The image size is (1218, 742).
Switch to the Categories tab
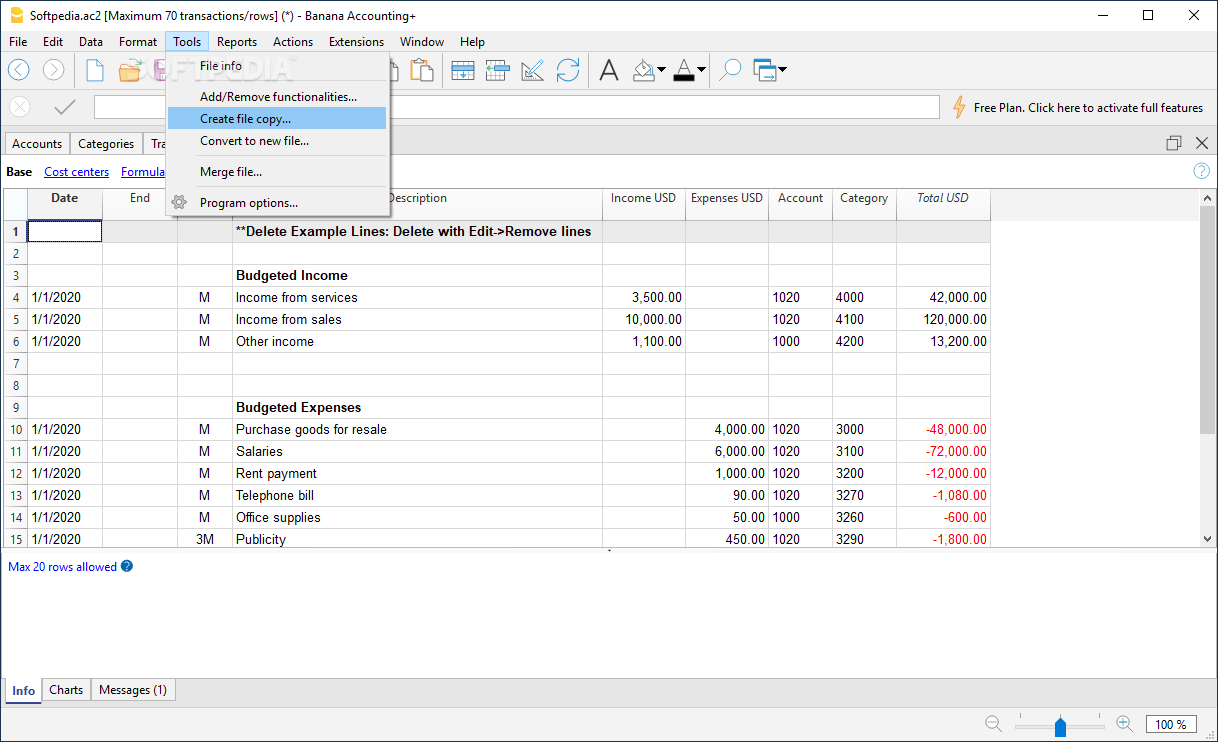(x=106, y=144)
